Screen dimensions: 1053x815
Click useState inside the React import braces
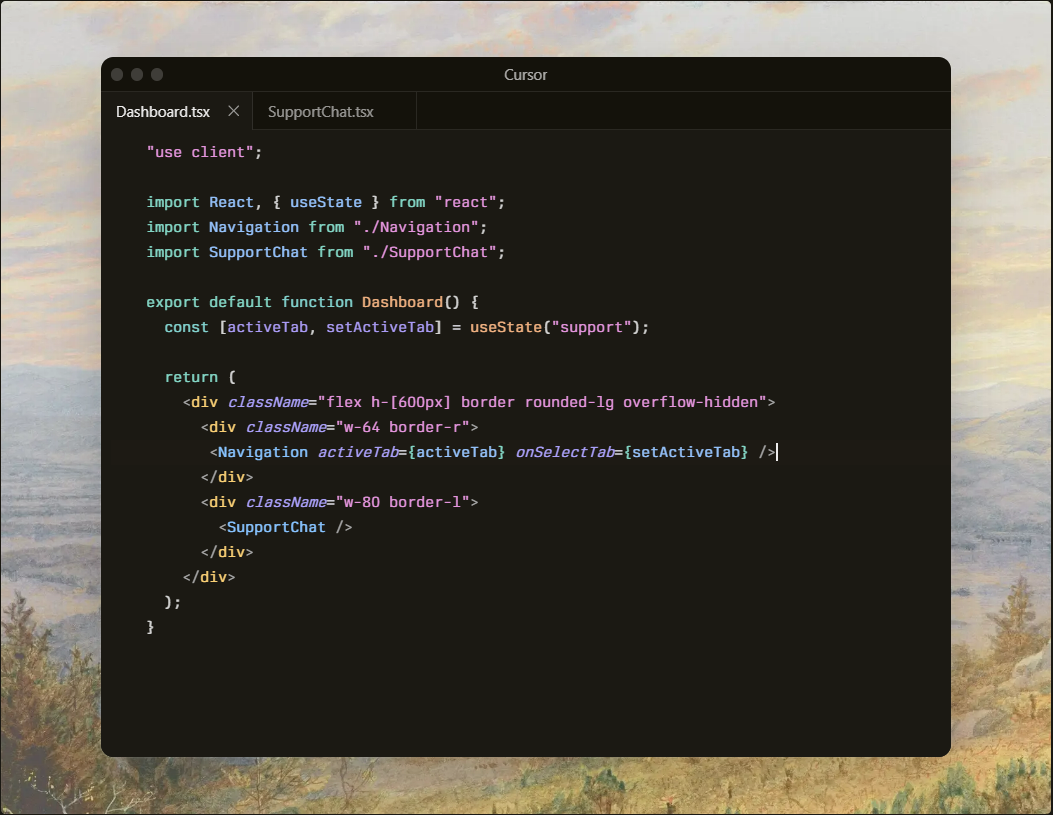(325, 202)
